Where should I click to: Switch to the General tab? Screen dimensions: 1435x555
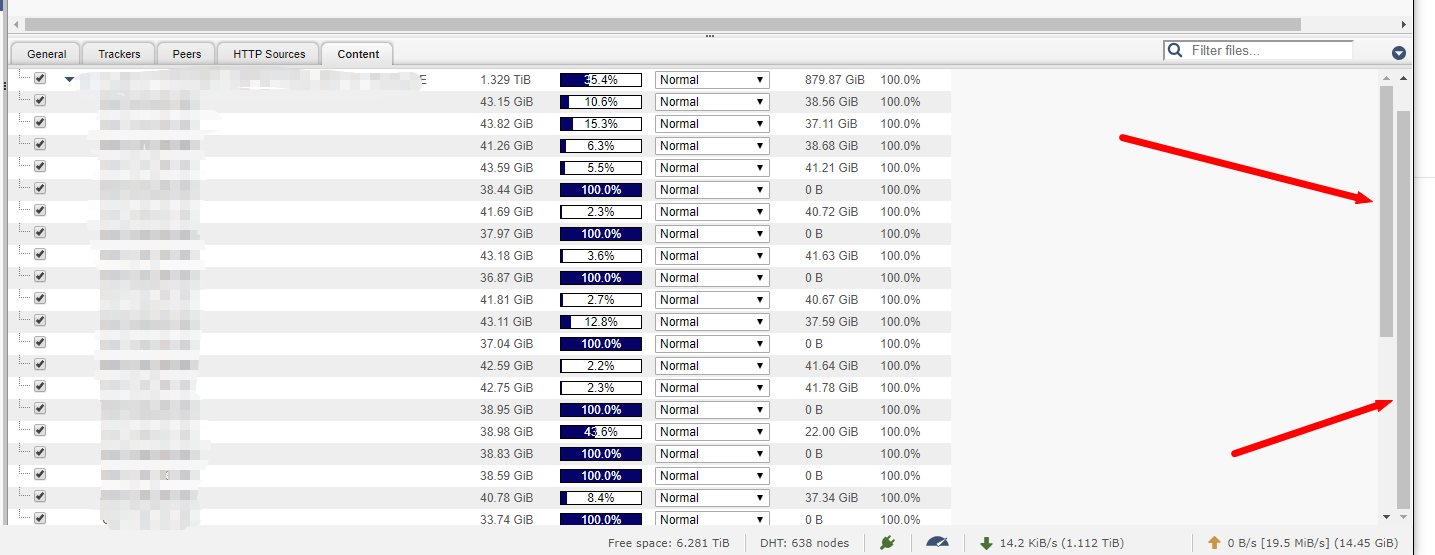pos(47,54)
